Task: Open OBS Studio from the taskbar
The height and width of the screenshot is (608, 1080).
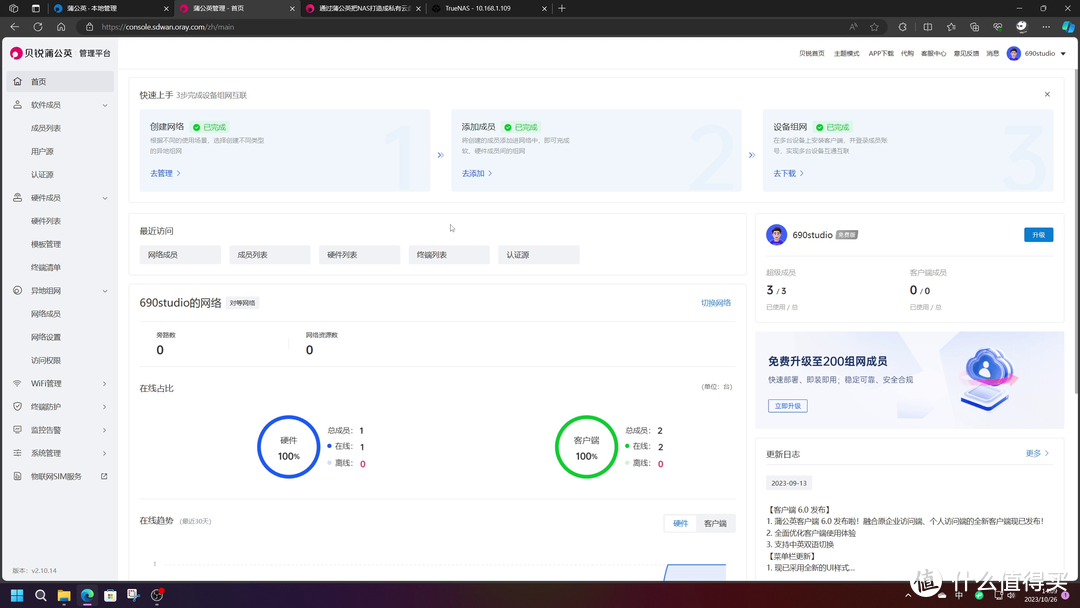Action: click(x=157, y=596)
